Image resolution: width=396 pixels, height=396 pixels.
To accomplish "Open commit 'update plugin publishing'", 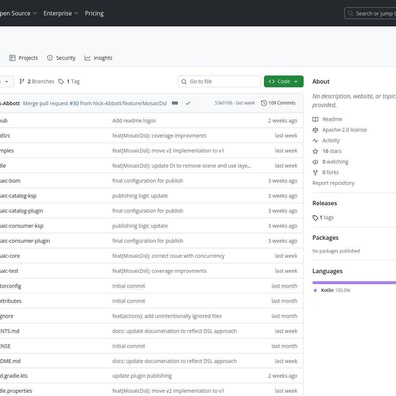I will coord(142,376).
